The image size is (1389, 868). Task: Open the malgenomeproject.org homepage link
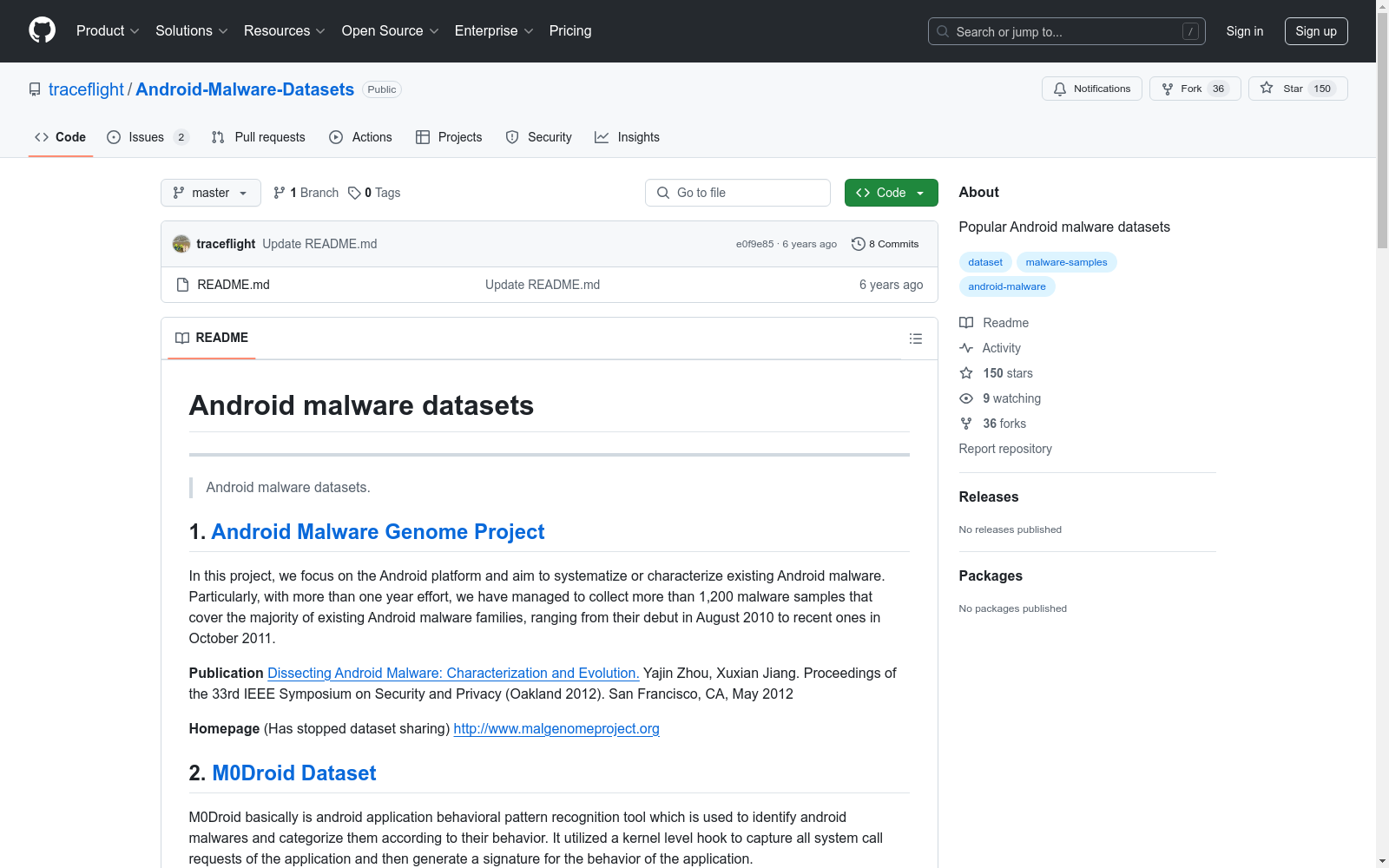pos(556,728)
